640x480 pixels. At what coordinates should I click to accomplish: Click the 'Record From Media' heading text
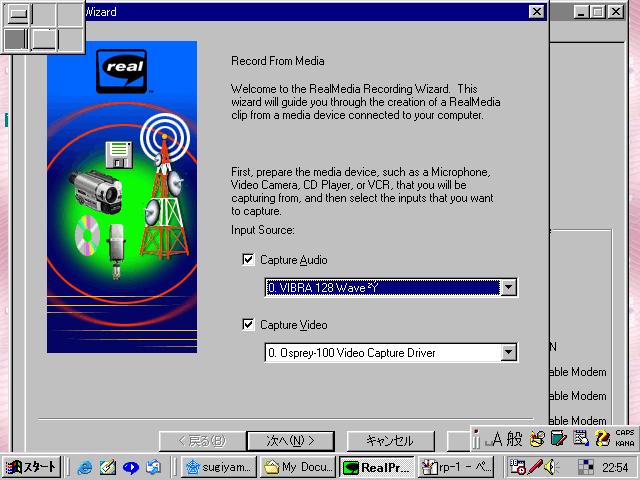coord(278,61)
